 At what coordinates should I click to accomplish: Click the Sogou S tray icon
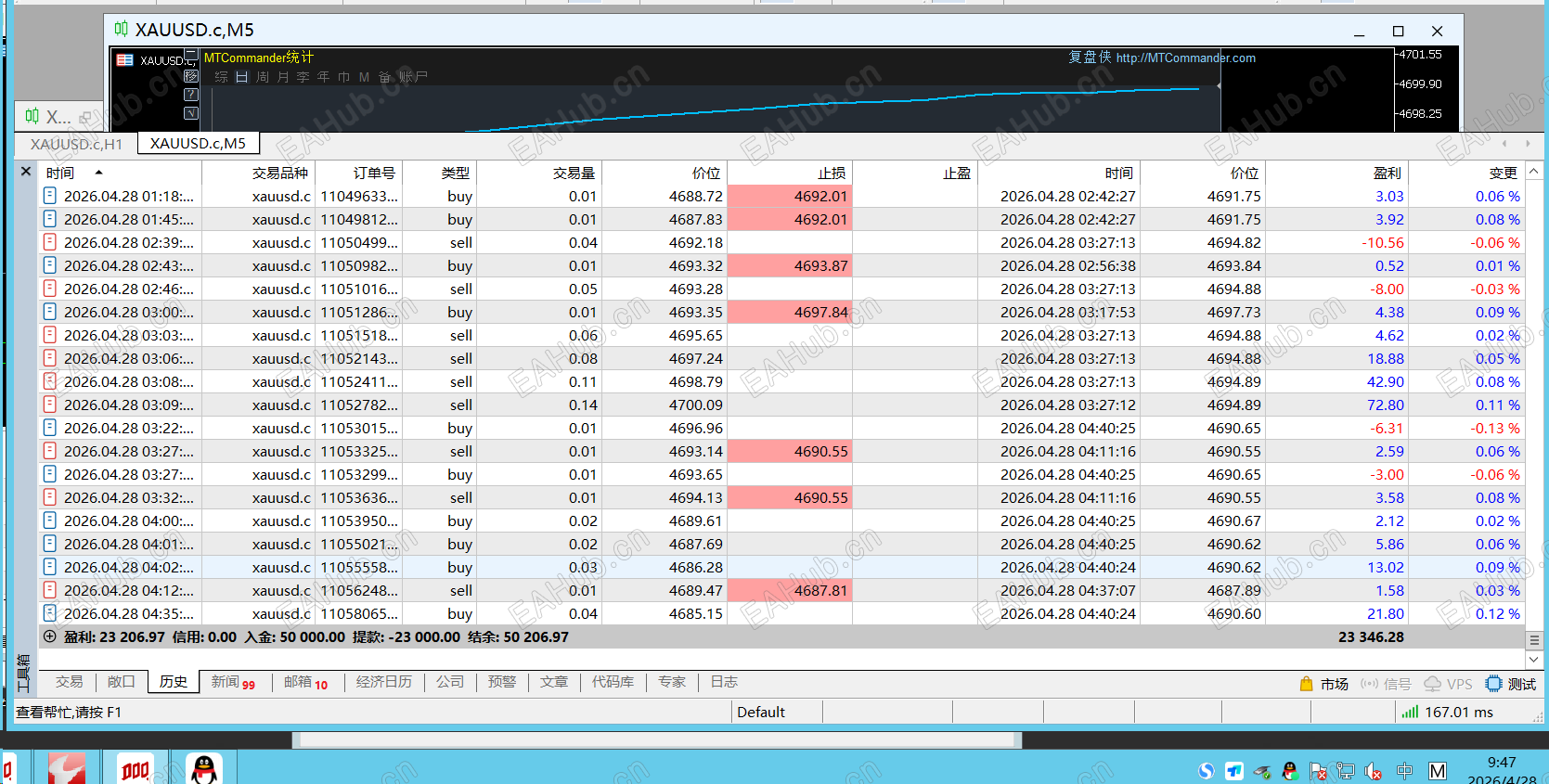click(x=1207, y=771)
